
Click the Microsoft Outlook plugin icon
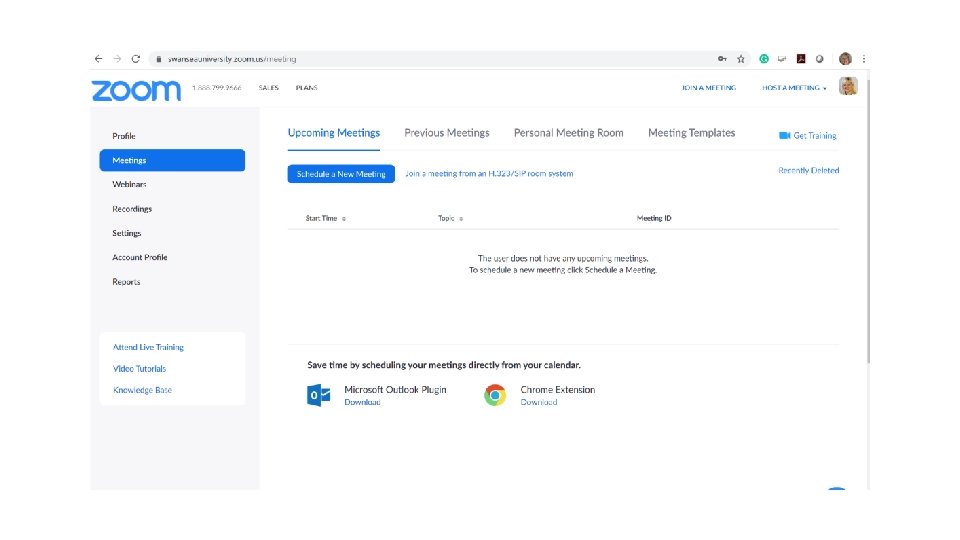318,395
